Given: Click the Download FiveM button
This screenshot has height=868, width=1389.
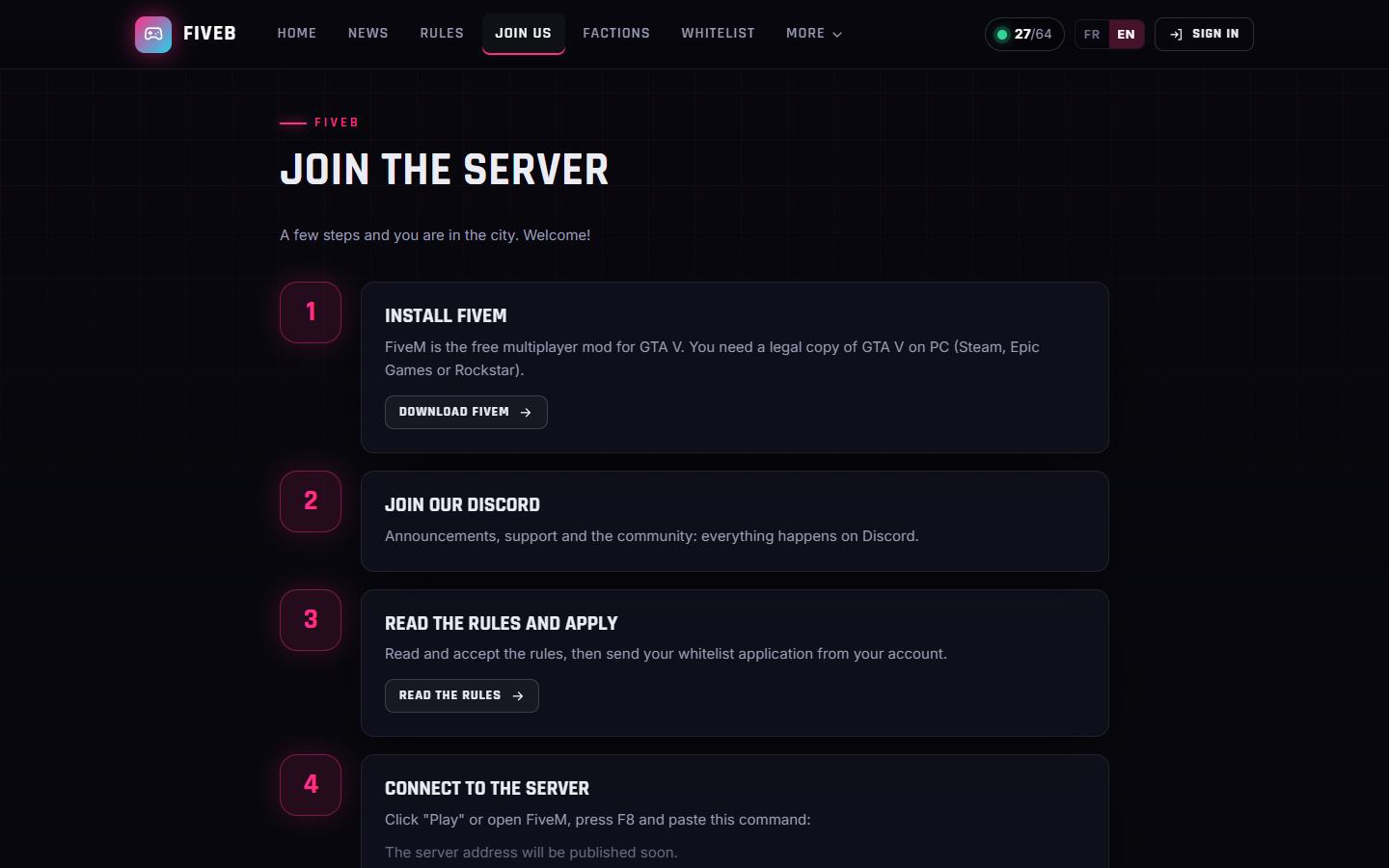Looking at the screenshot, I should [466, 413].
